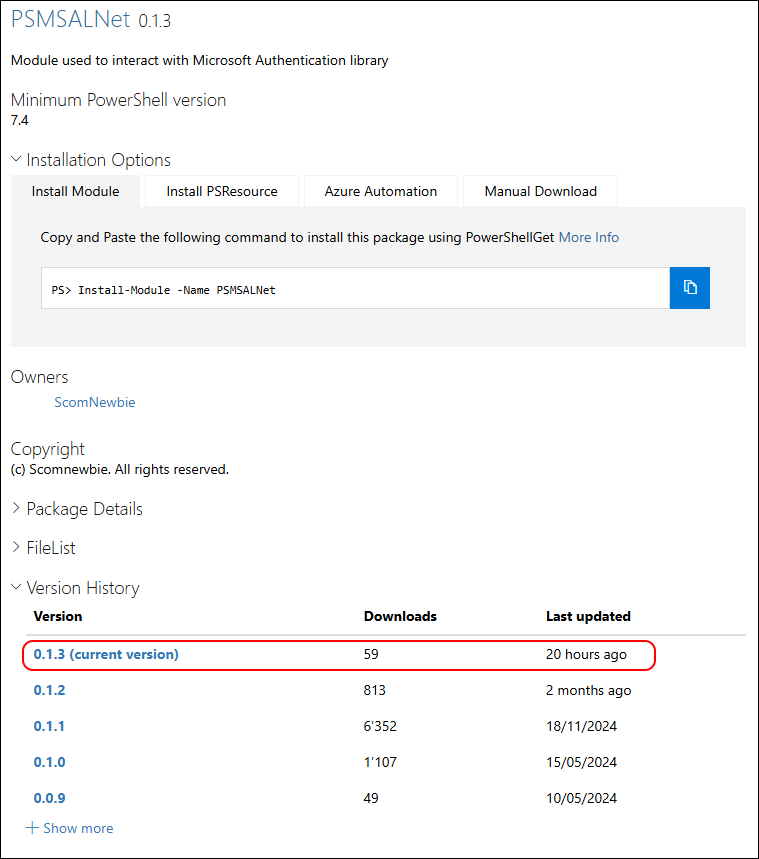Screen dimensions: 759x859
Task: Open version 0.1.1 link
Action: (49, 726)
